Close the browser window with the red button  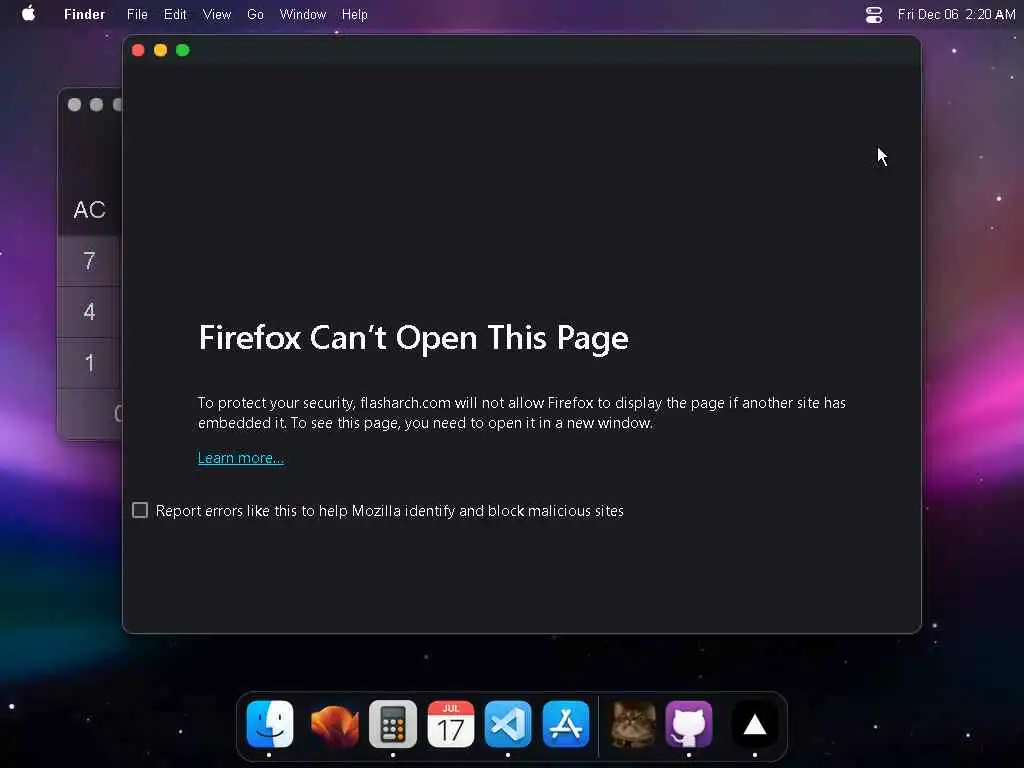[x=138, y=50]
